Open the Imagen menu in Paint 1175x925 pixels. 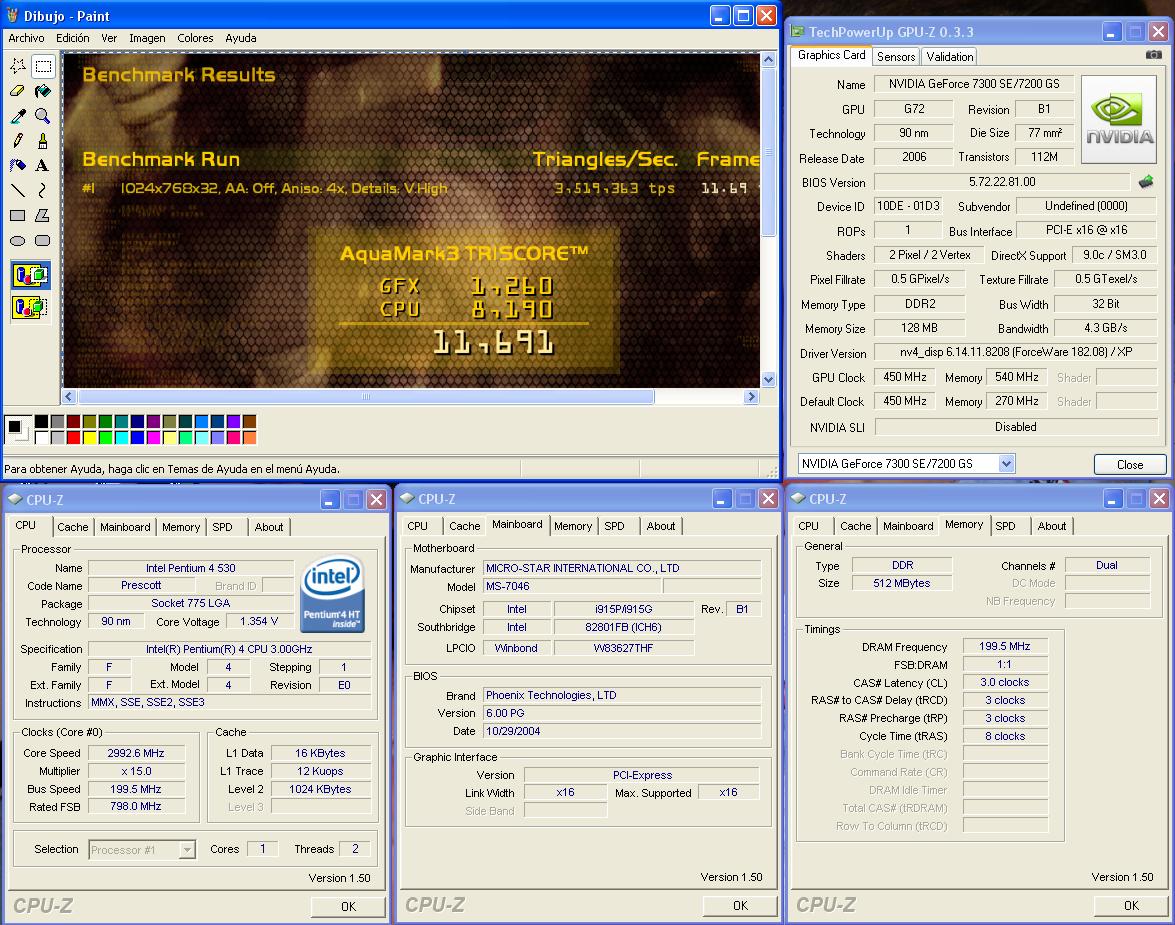147,37
